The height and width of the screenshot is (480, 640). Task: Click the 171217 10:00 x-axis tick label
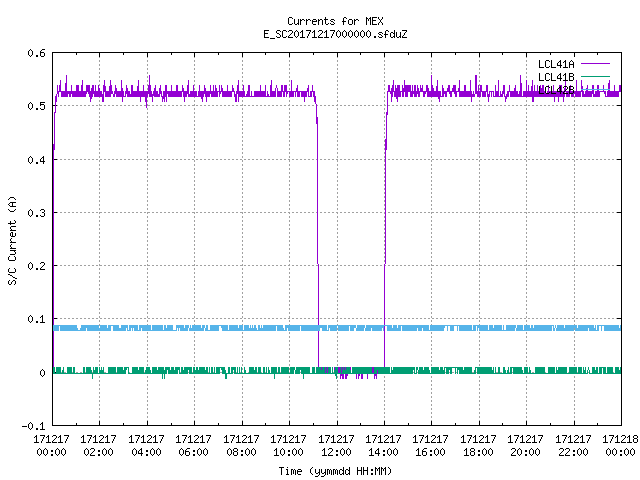289,446
